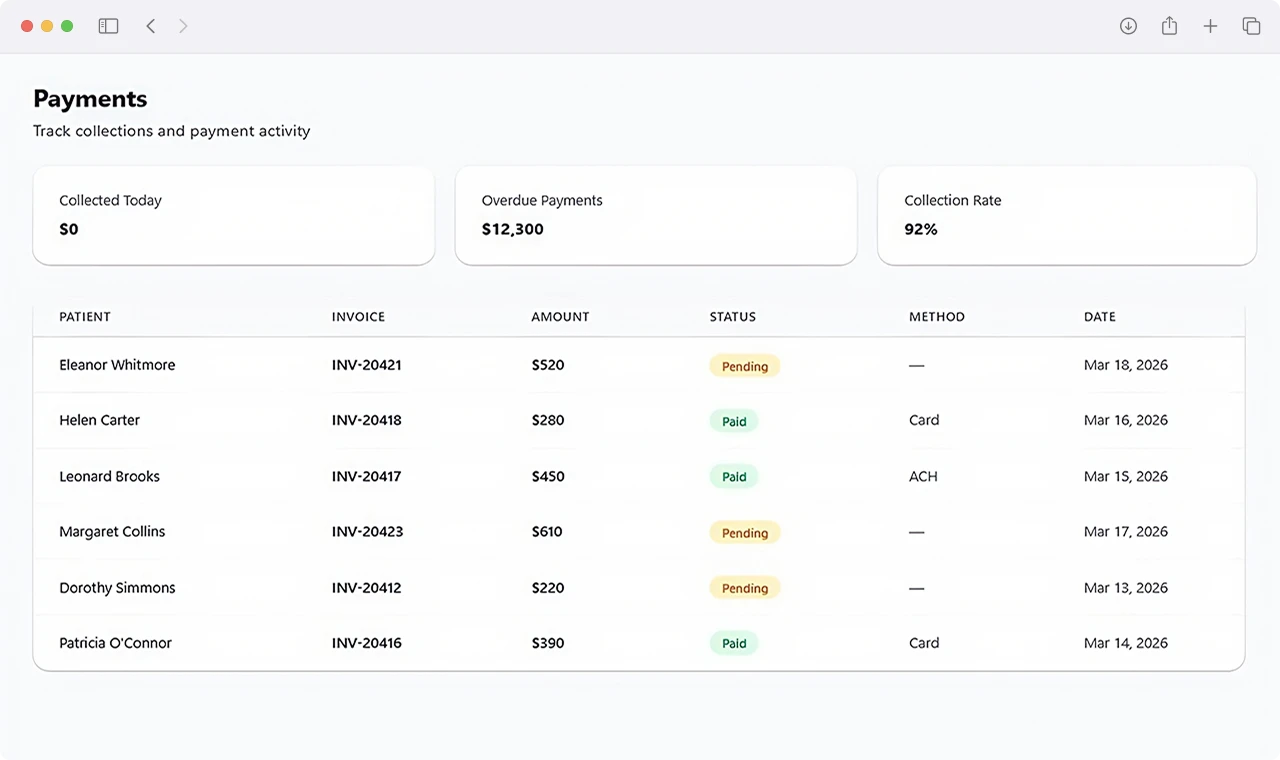Click the Mar 18, 2026 date
This screenshot has width=1280, height=760.
point(1126,365)
